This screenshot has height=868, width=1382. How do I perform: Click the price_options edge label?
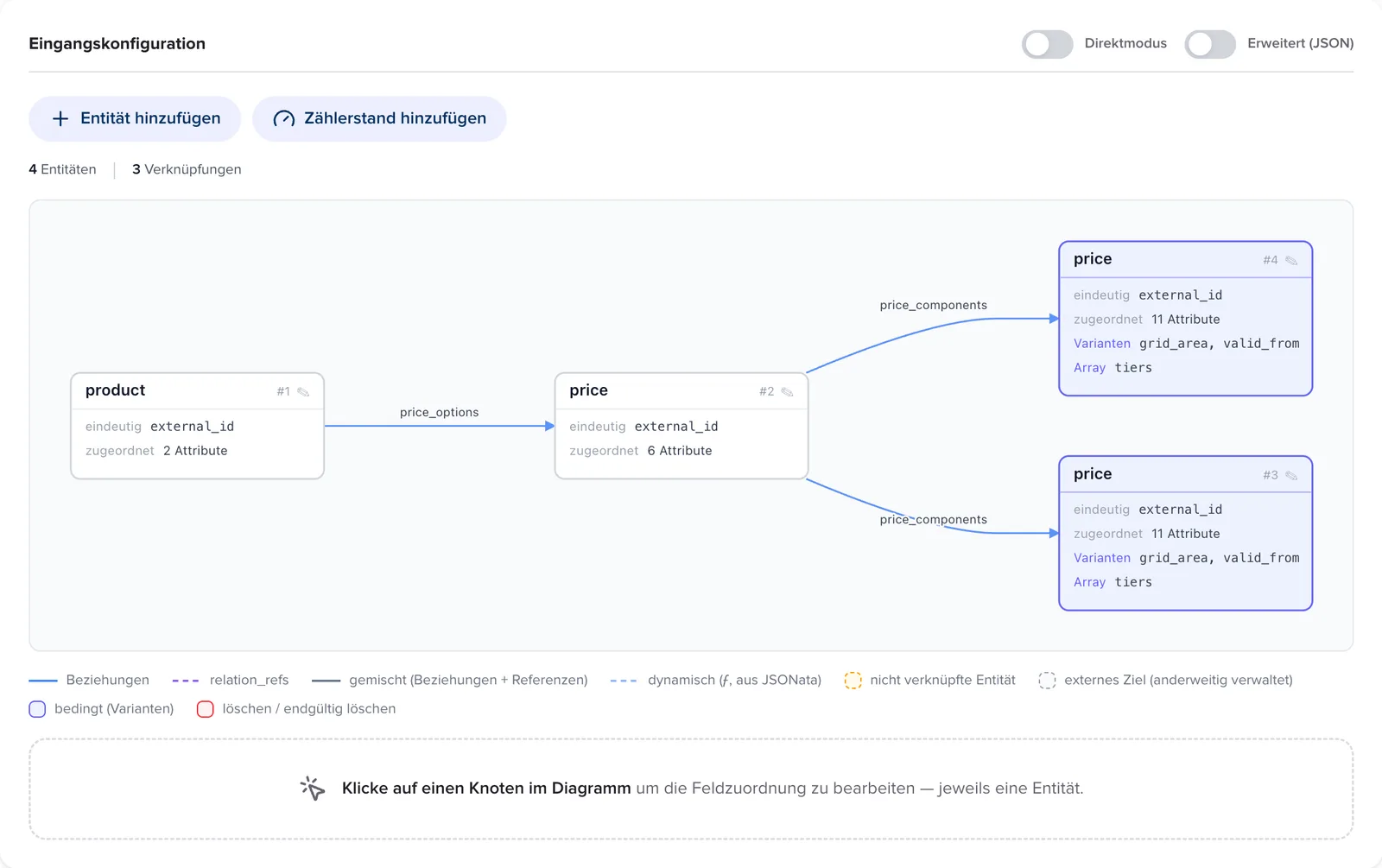[439, 413]
